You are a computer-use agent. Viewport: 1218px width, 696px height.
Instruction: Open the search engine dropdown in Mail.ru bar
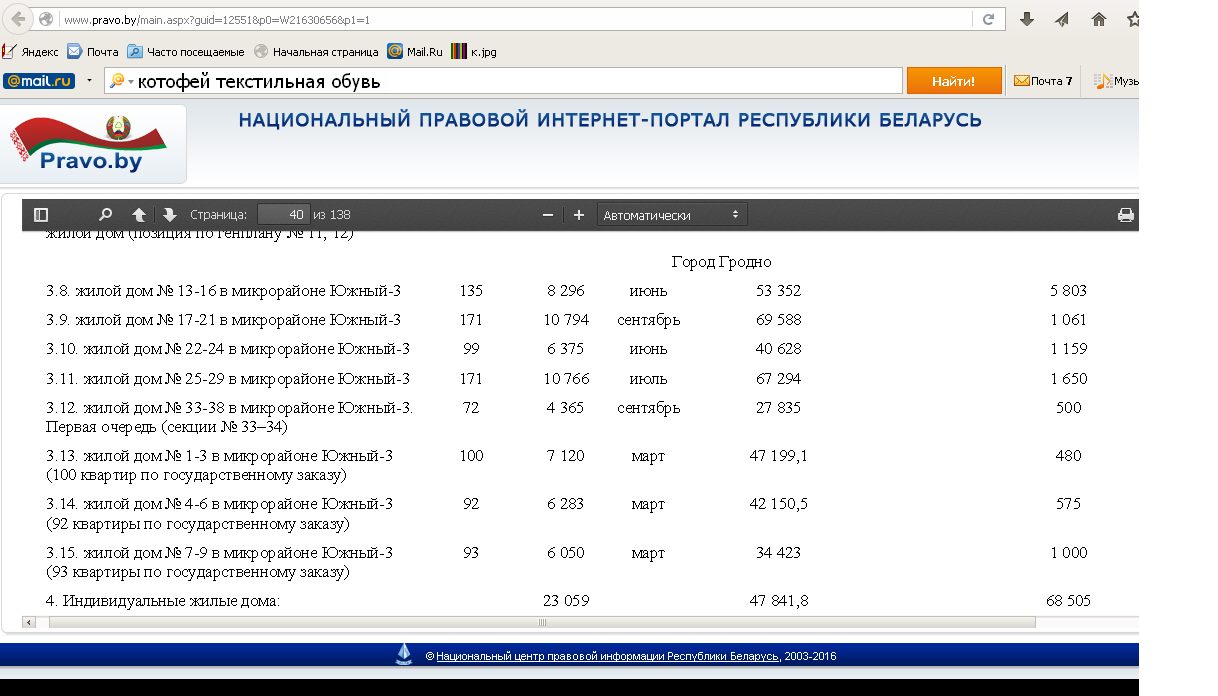[122, 81]
